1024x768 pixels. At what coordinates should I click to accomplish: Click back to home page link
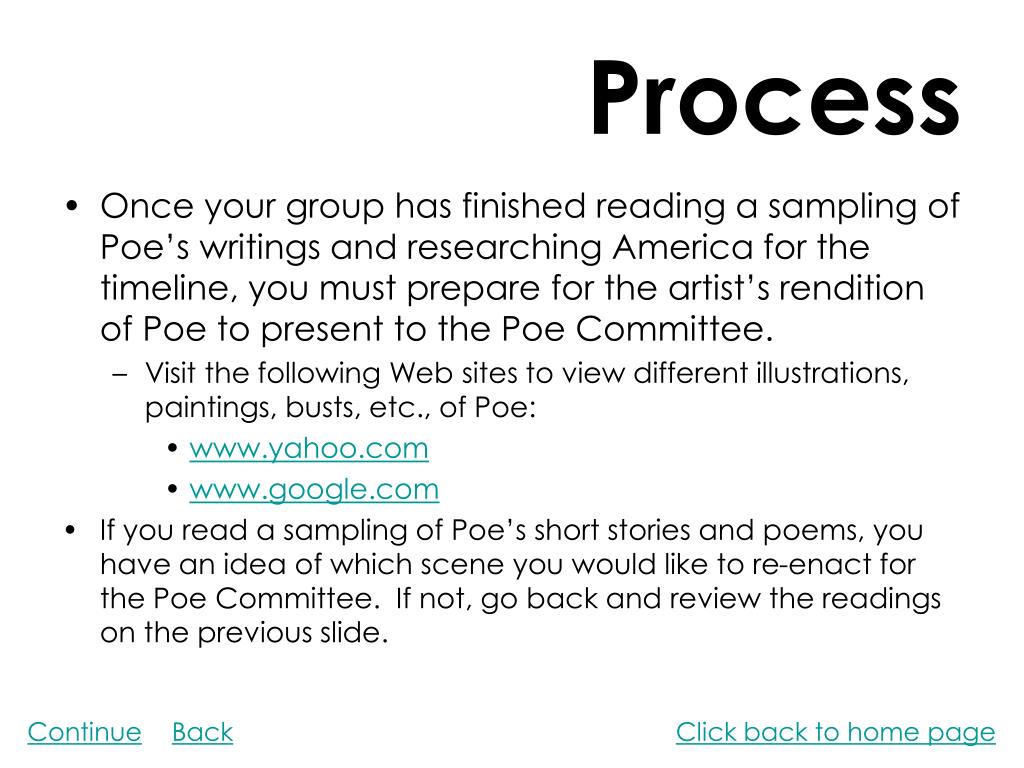coord(835,732)
